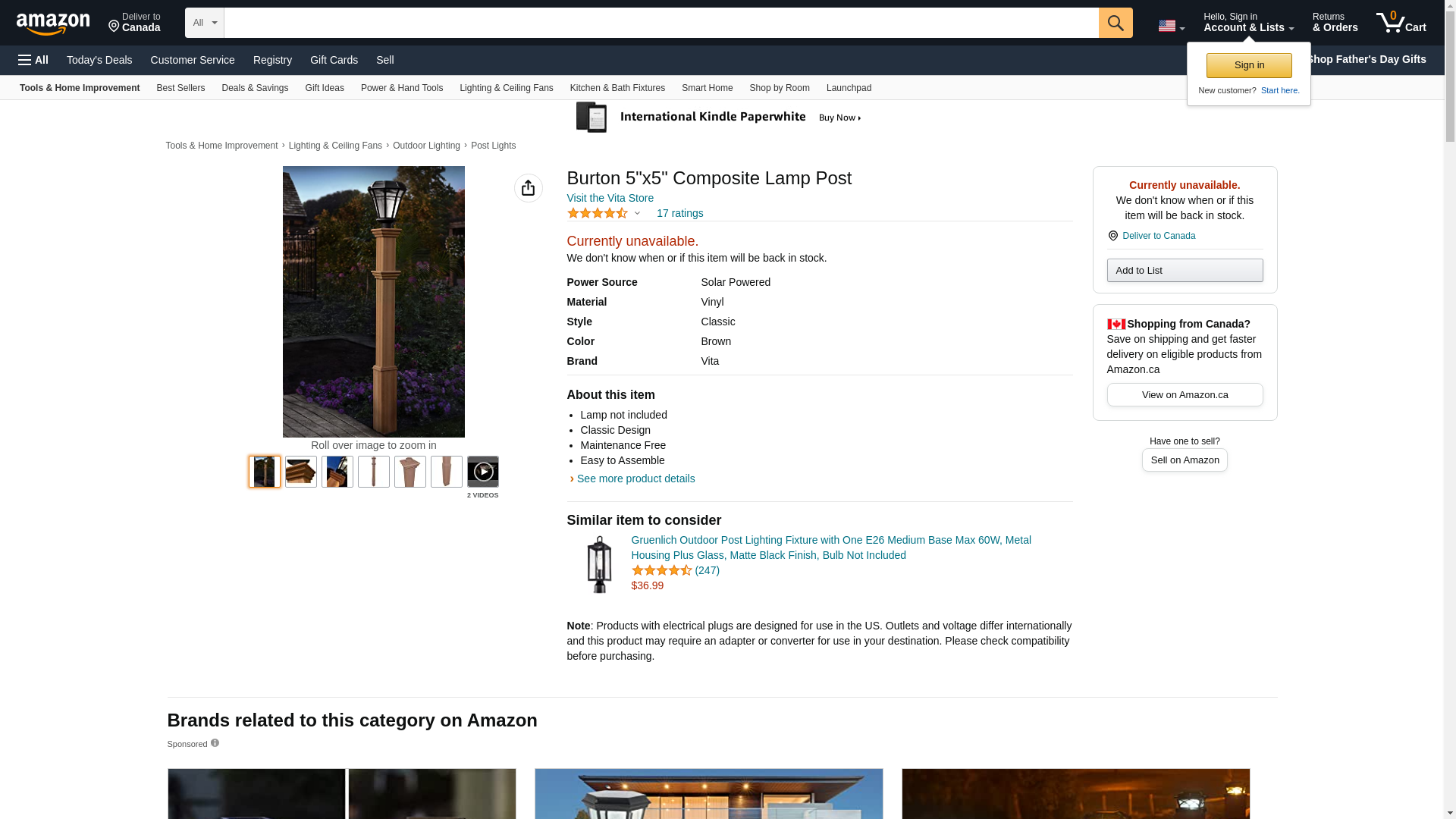Select the second product image thumbnail
1456x819 pixels.
click(x=301, y=472)
